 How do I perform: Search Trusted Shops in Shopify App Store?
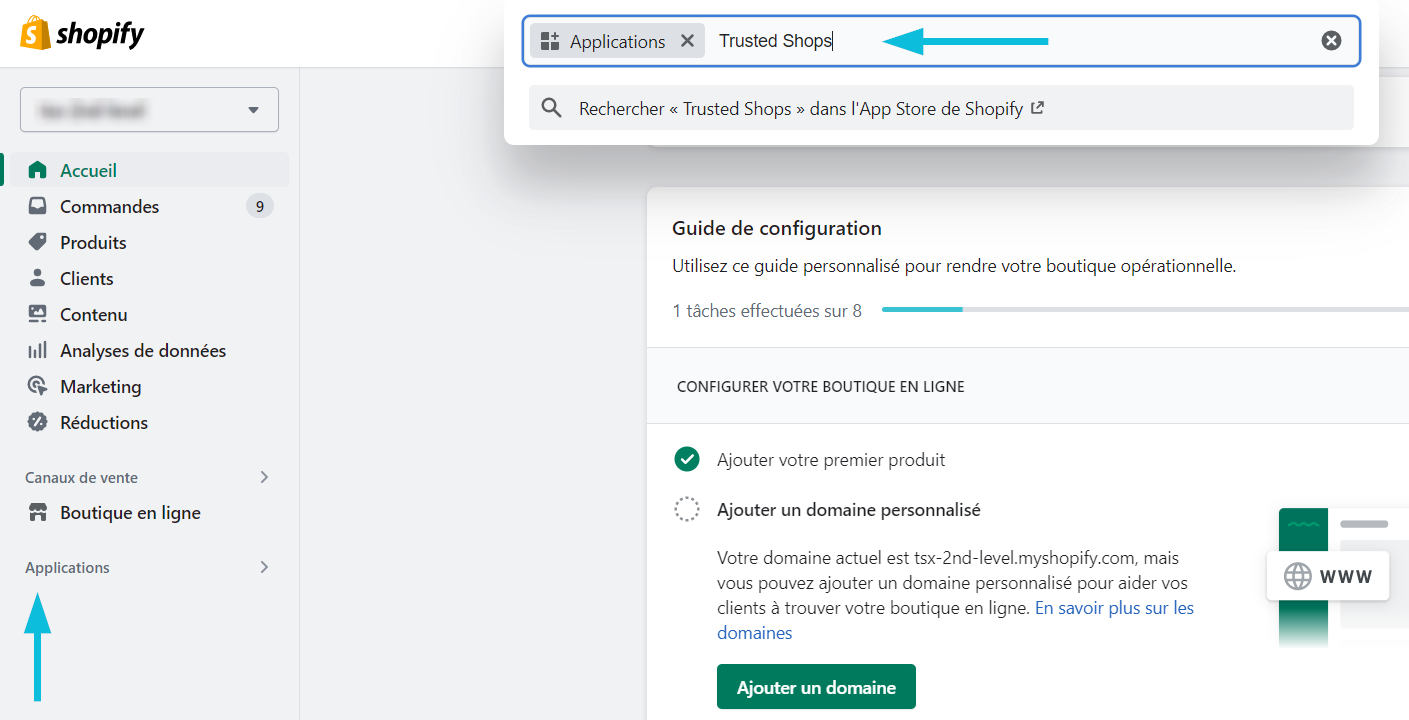(941, 108)
